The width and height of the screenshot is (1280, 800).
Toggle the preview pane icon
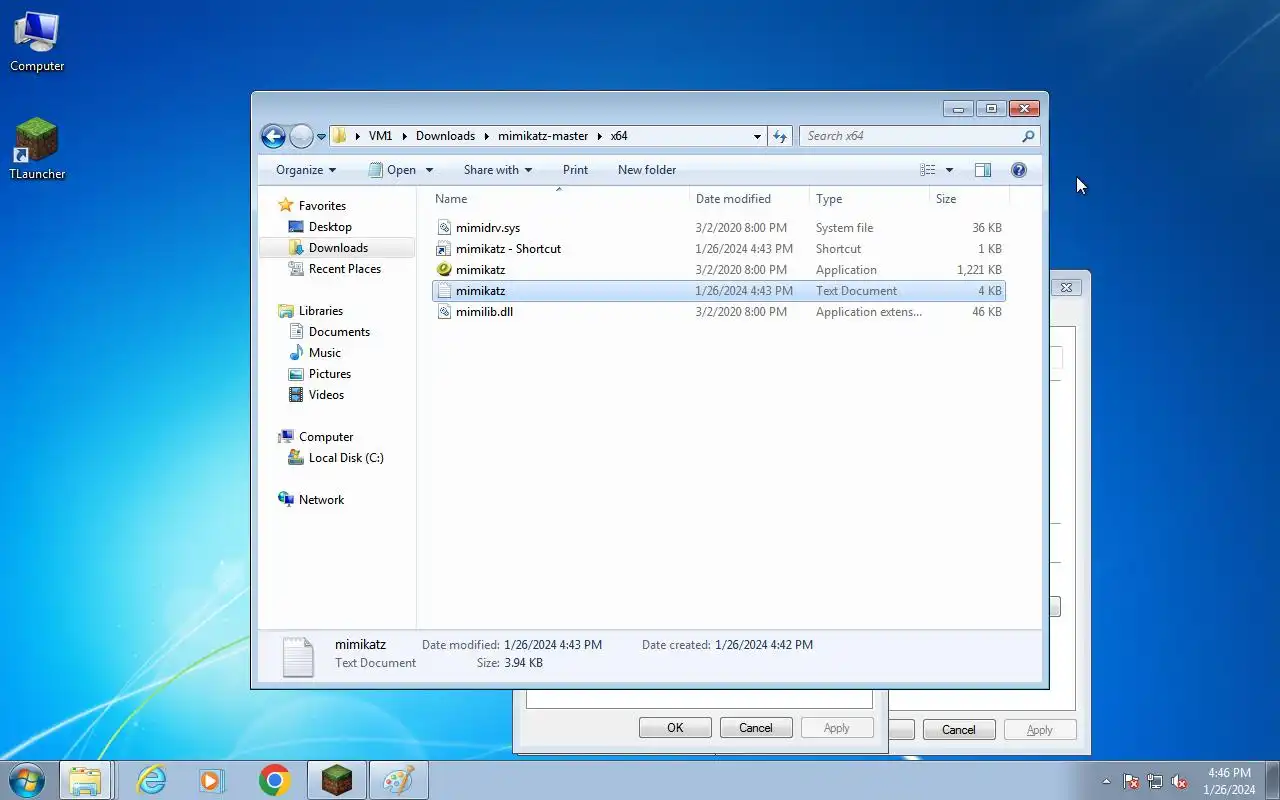(983, 170)
